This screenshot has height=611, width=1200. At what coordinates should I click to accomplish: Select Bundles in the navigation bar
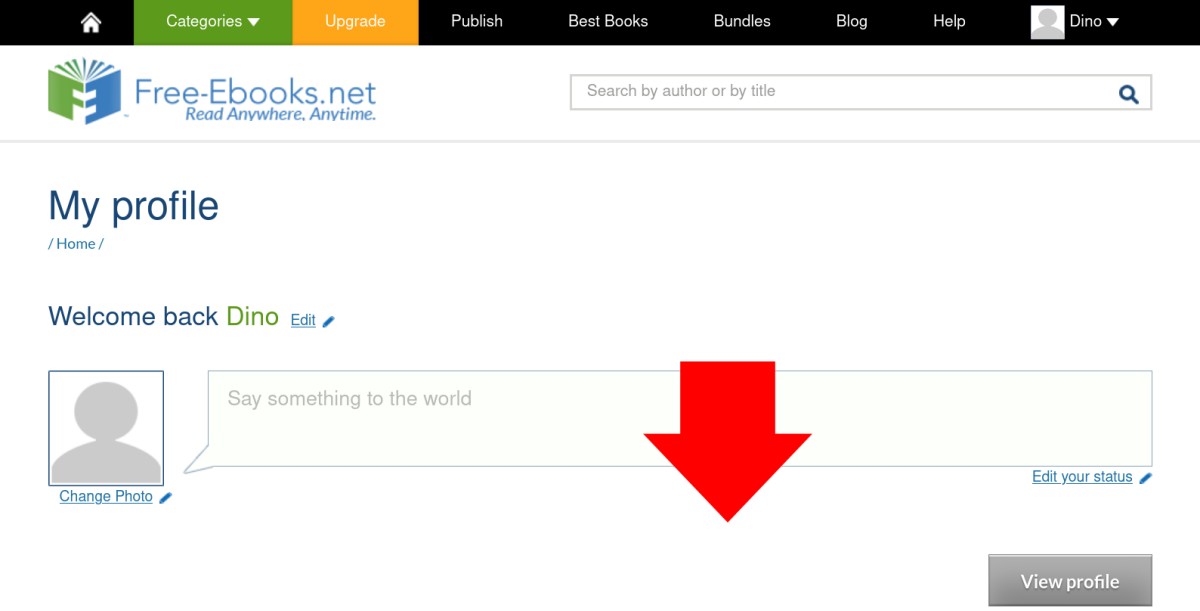click(x=742, y=21)
